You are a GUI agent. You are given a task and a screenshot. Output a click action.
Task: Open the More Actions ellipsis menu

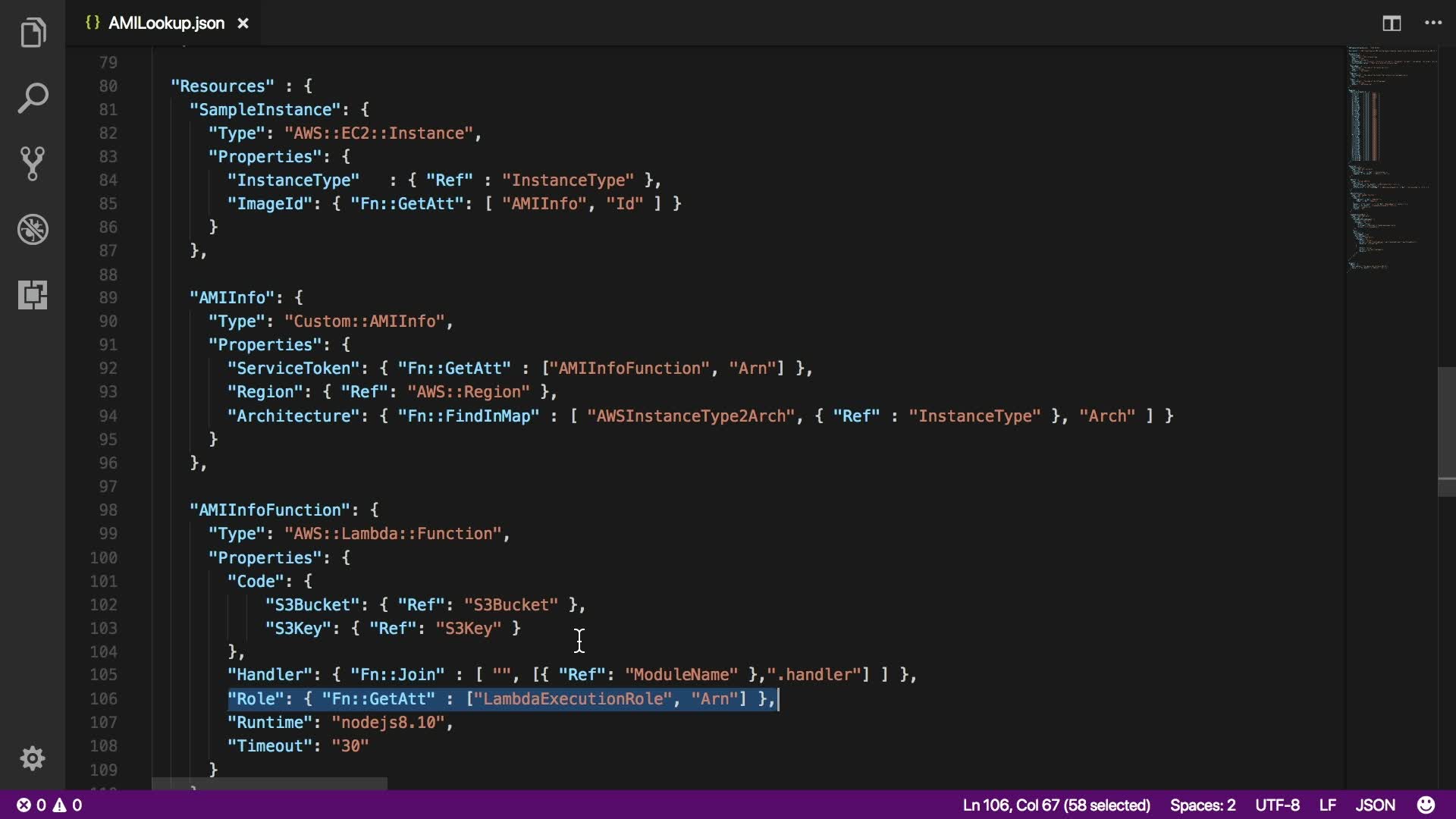pyautogui.click(x=1432, y=24)
